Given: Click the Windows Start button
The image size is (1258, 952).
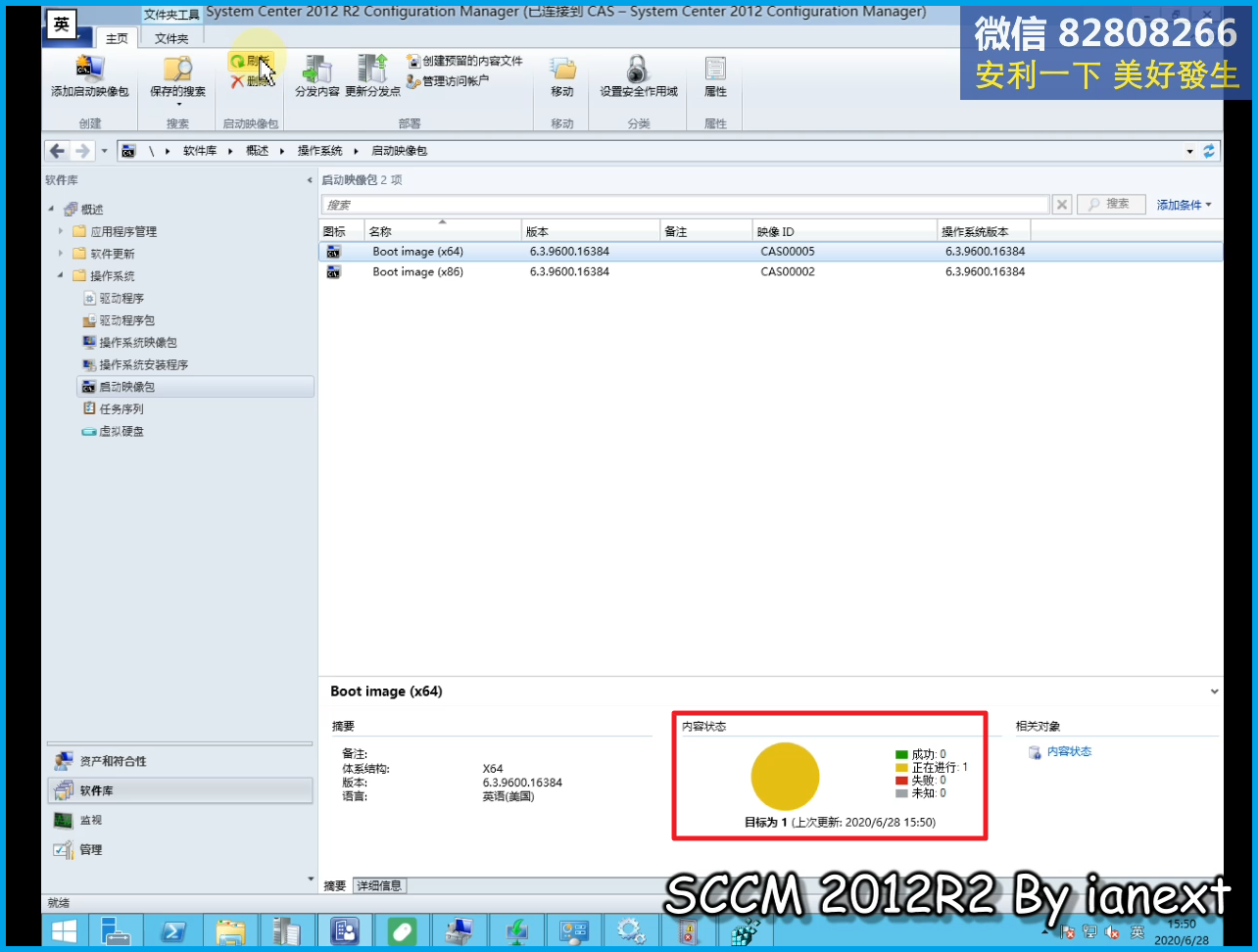Looking at the screenshot, I should click(65, 930).
